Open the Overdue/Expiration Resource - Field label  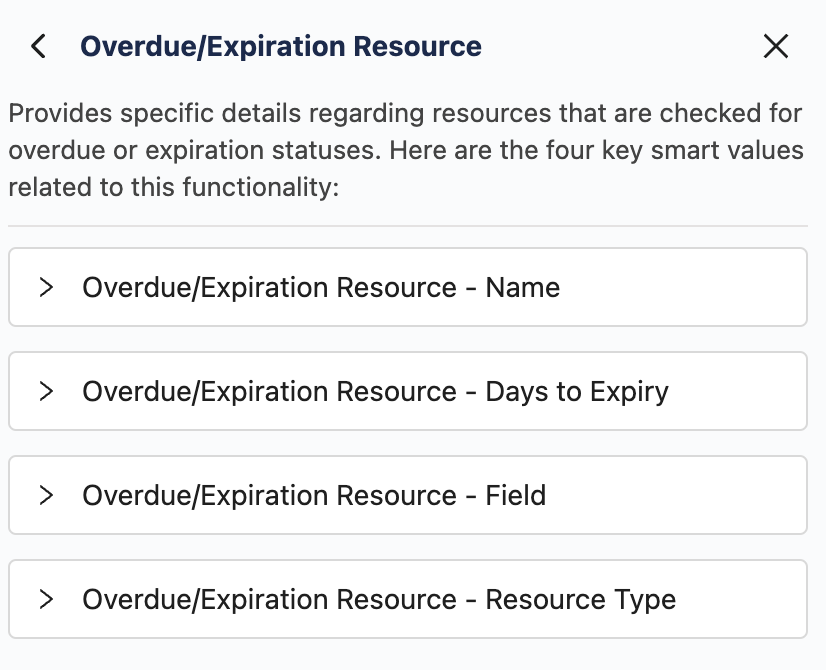314,495
